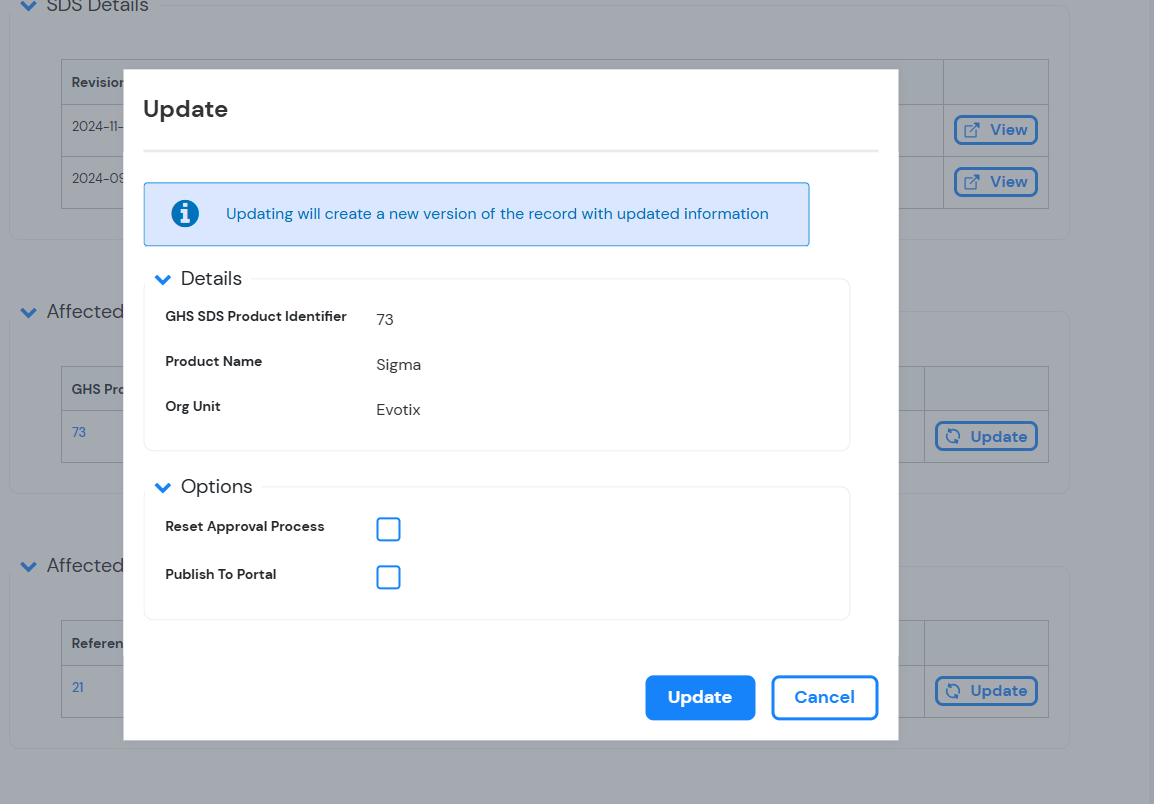Viewport: 1154px width, 804px height.
Task: Enable the Publish To Portal checkbox
Action: click(388, 577)
